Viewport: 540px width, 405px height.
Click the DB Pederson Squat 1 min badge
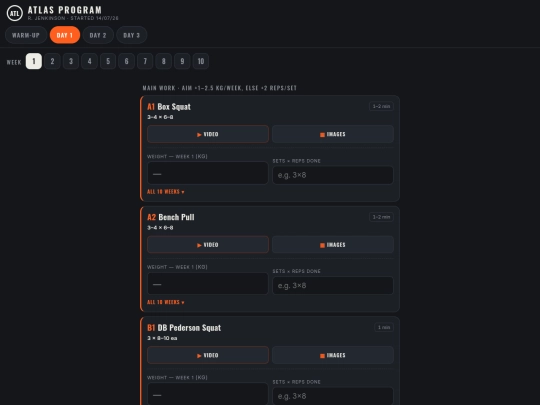pos(384,328)
